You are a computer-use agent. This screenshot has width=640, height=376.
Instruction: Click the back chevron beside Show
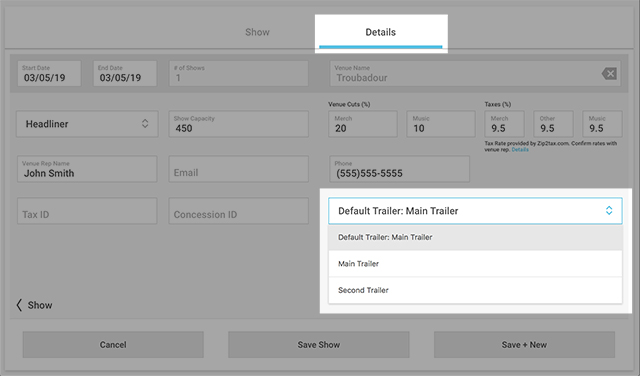point(19,305)
